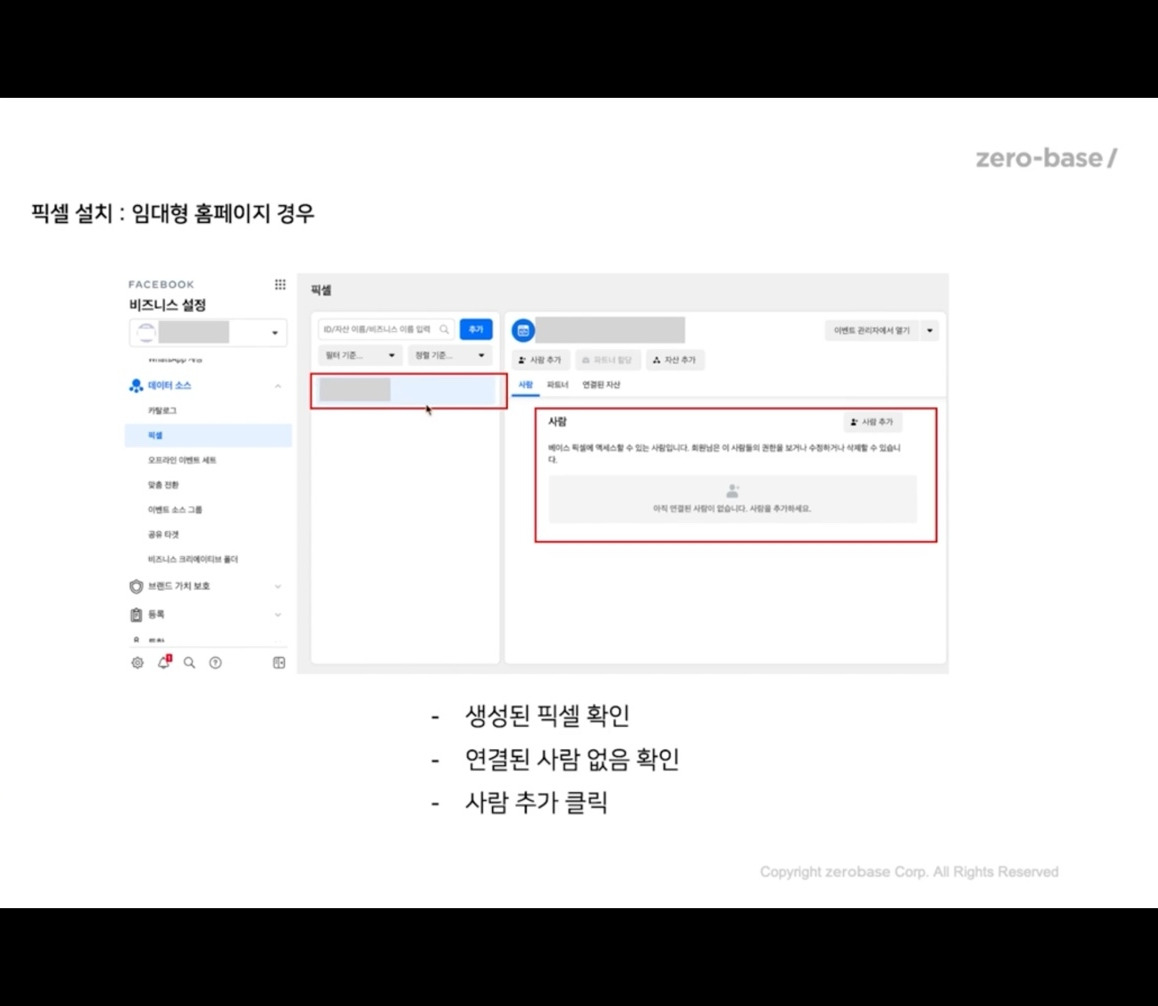Click the blue pixel icon in detail header

pos(524,331)
